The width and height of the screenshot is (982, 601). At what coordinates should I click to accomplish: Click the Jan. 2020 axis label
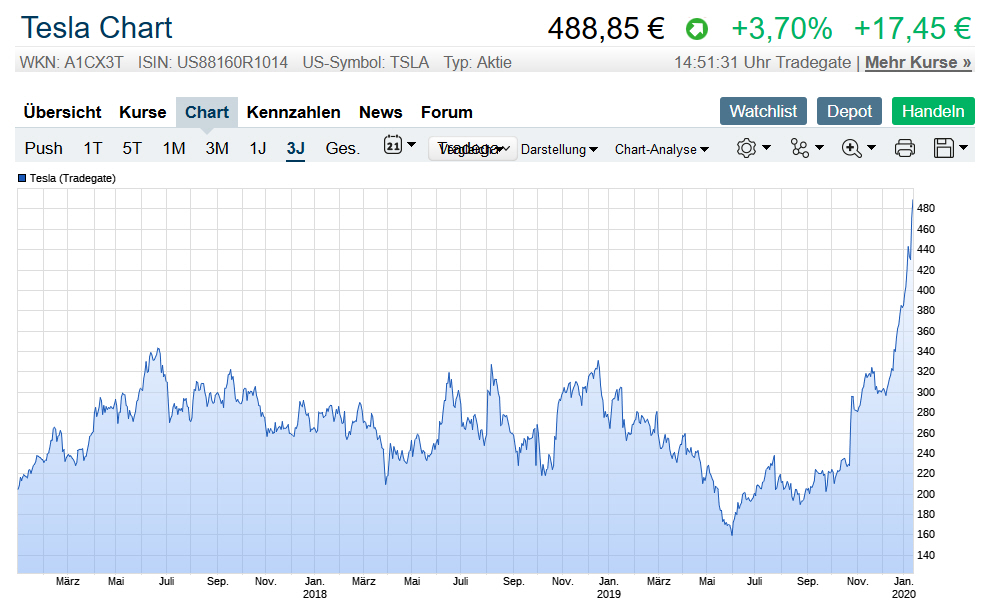pos(904,588)
